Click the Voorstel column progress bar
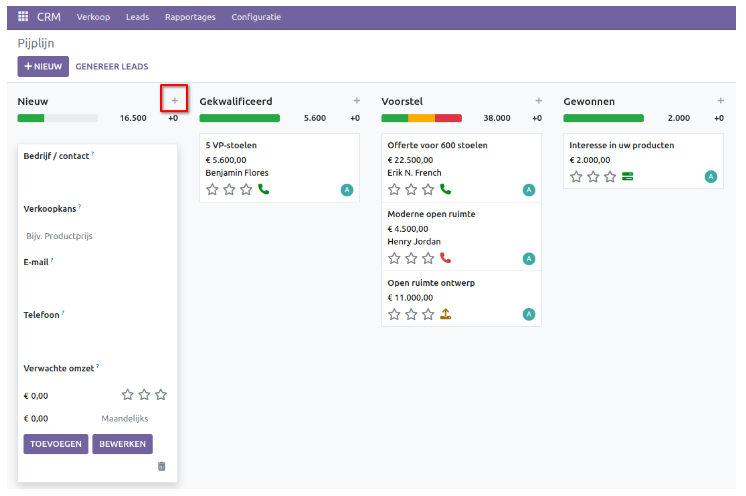This screenshot has height=496, width=746. pyautogui.click(x=421, y=118)
